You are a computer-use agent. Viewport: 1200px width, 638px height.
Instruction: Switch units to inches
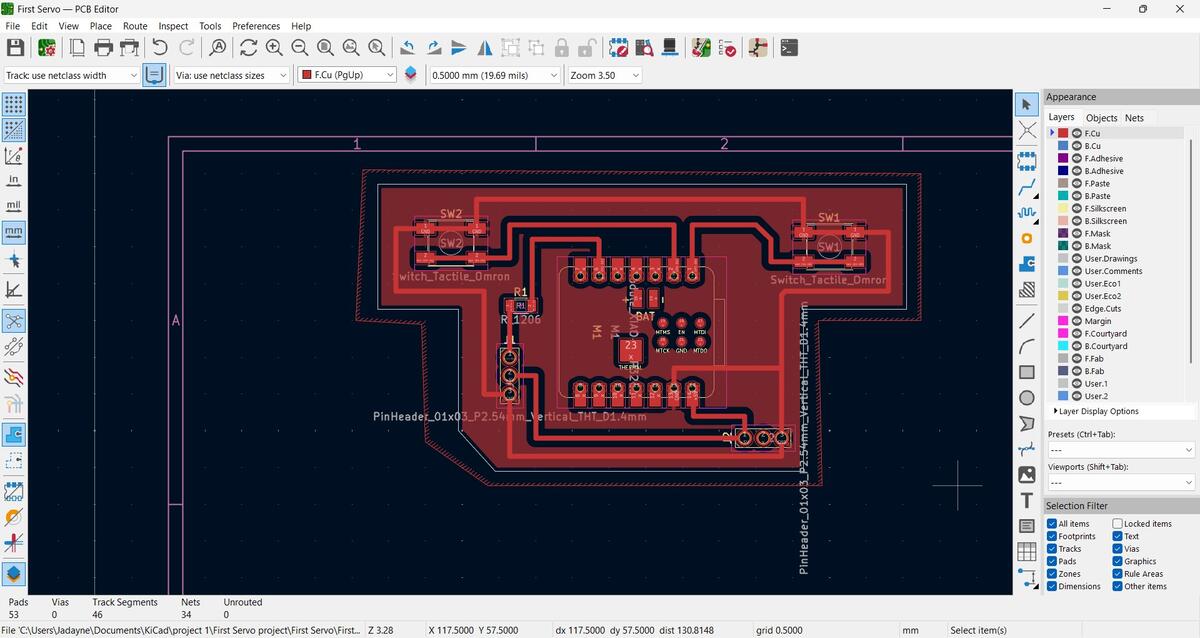pyautogui.click(x=14, y=181)
